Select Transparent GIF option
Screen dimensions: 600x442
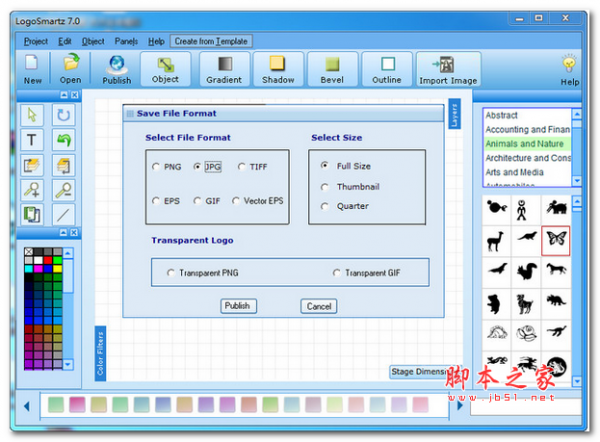336,273
